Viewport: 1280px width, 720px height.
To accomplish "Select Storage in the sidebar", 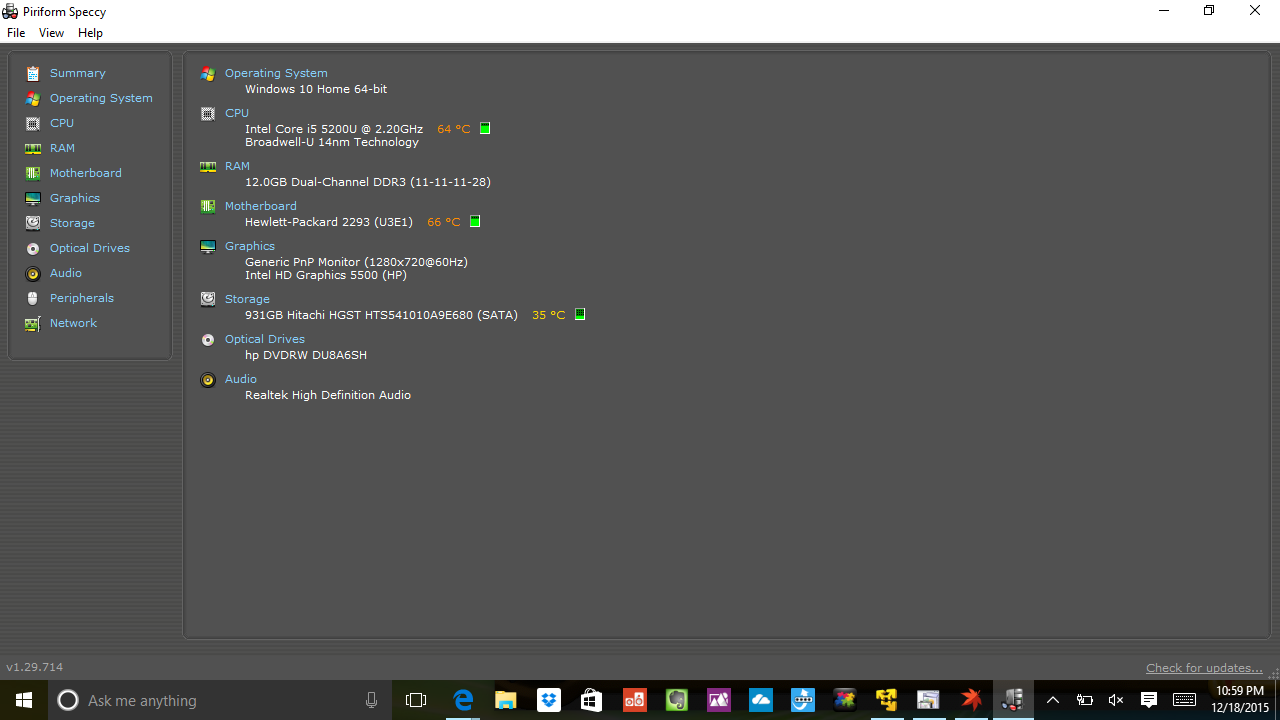I will (x=72, y=223).
